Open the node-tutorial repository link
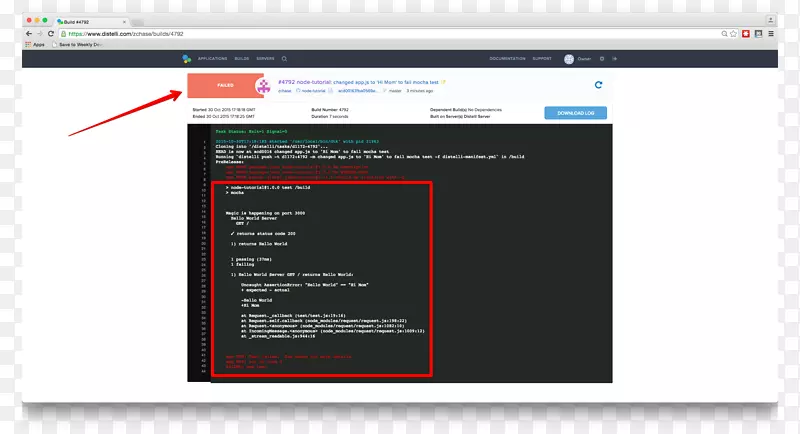The image size is (800, 434). tap(313, 91)
